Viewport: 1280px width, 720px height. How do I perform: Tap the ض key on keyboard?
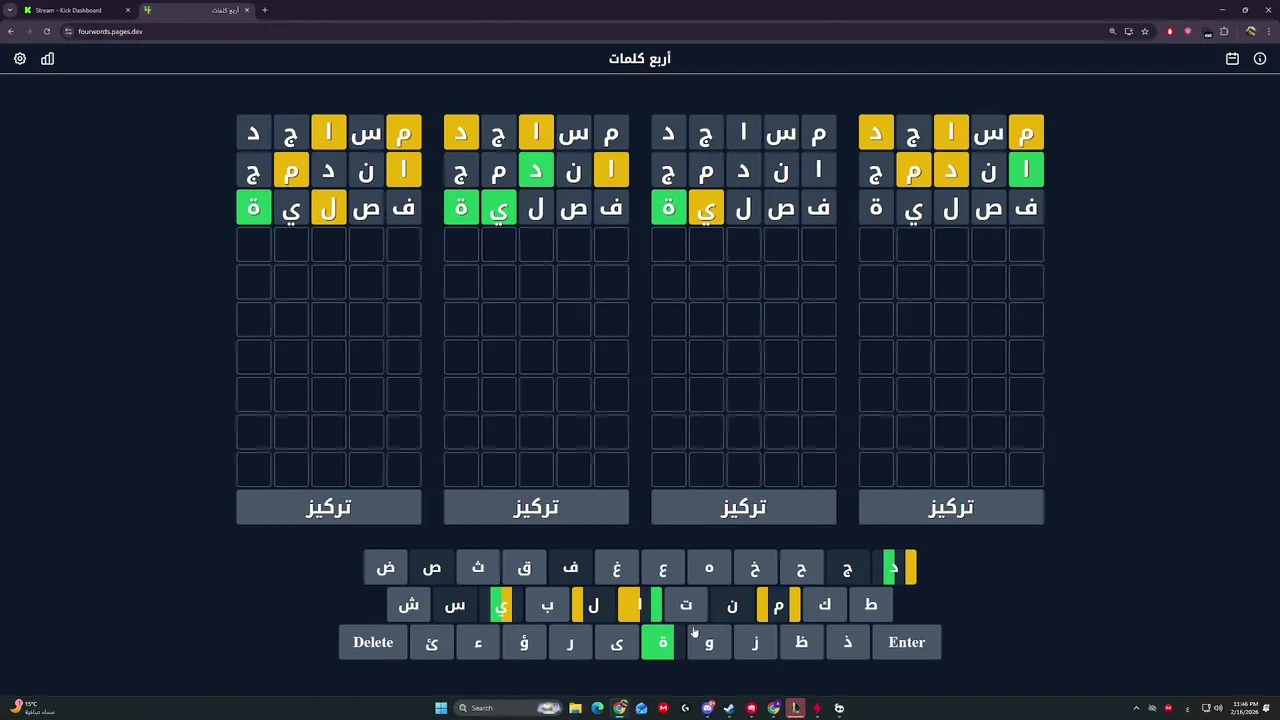[386, 568]
